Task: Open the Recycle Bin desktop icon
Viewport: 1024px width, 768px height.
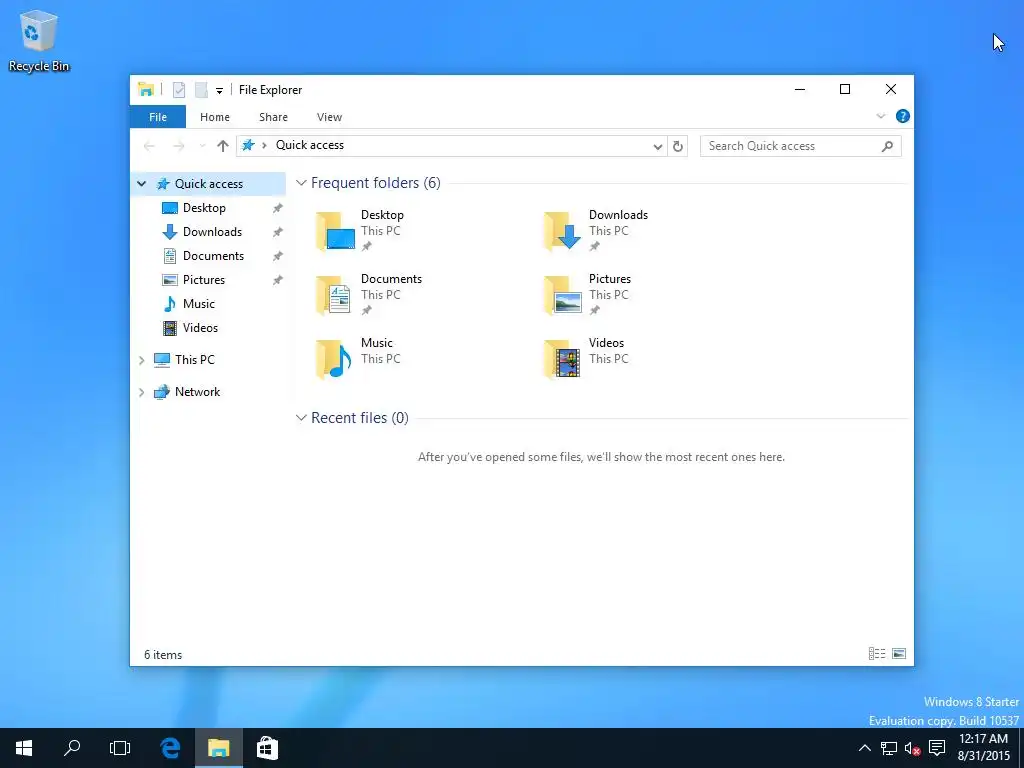Action: tap(39, 40)
